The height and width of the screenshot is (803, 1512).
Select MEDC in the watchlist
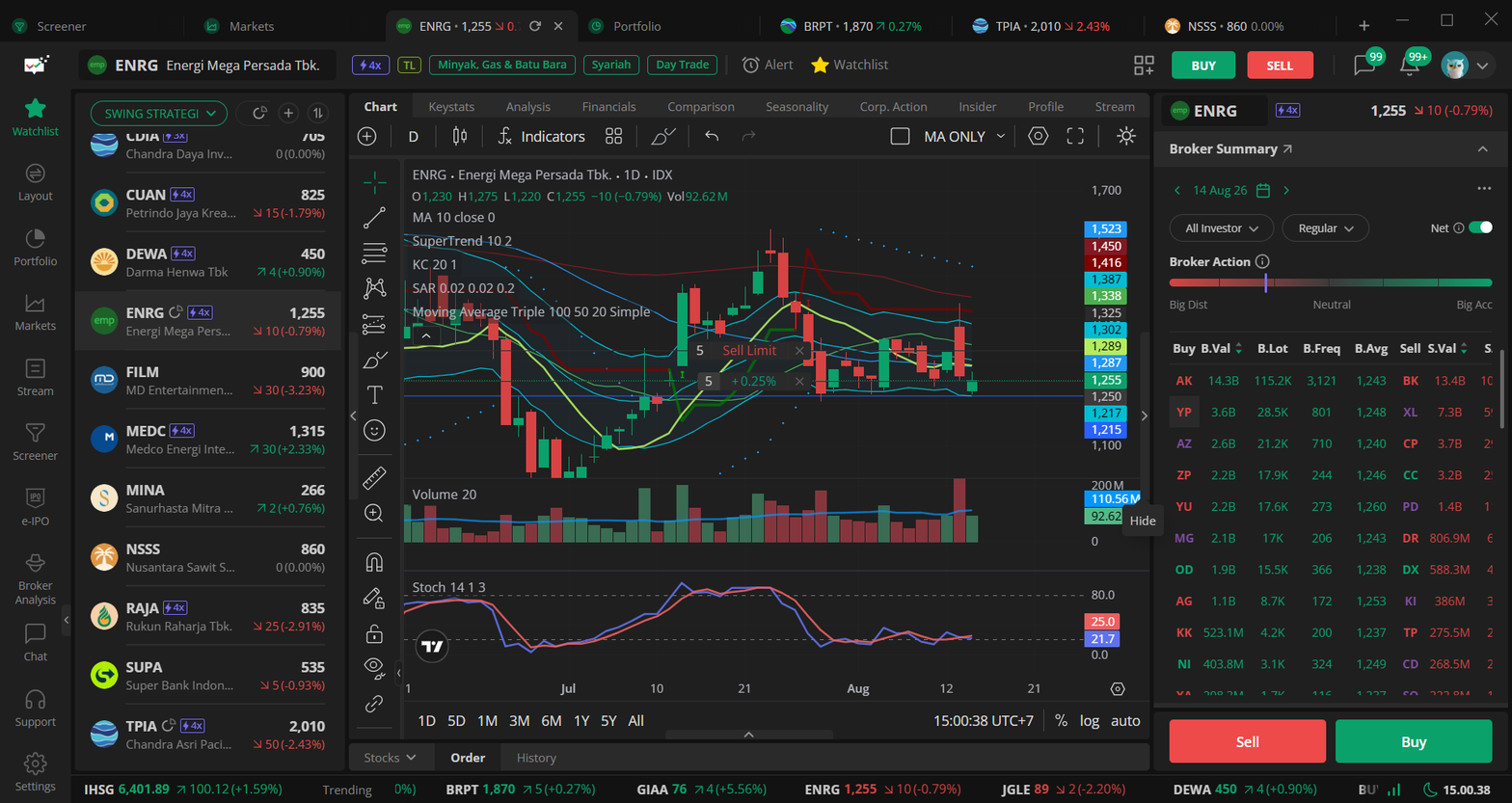pos(208,440)
